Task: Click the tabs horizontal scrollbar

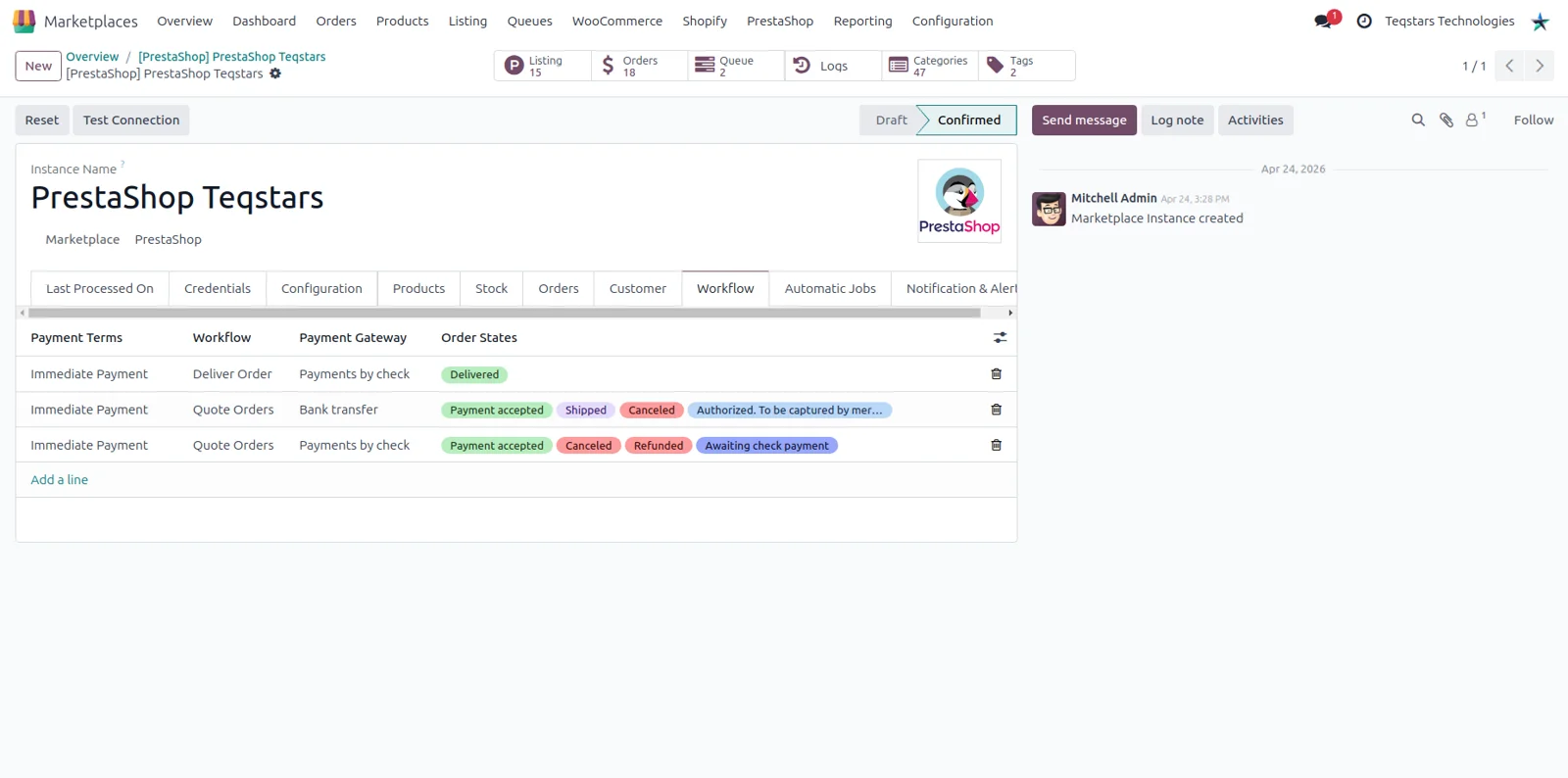Action: 505,313
